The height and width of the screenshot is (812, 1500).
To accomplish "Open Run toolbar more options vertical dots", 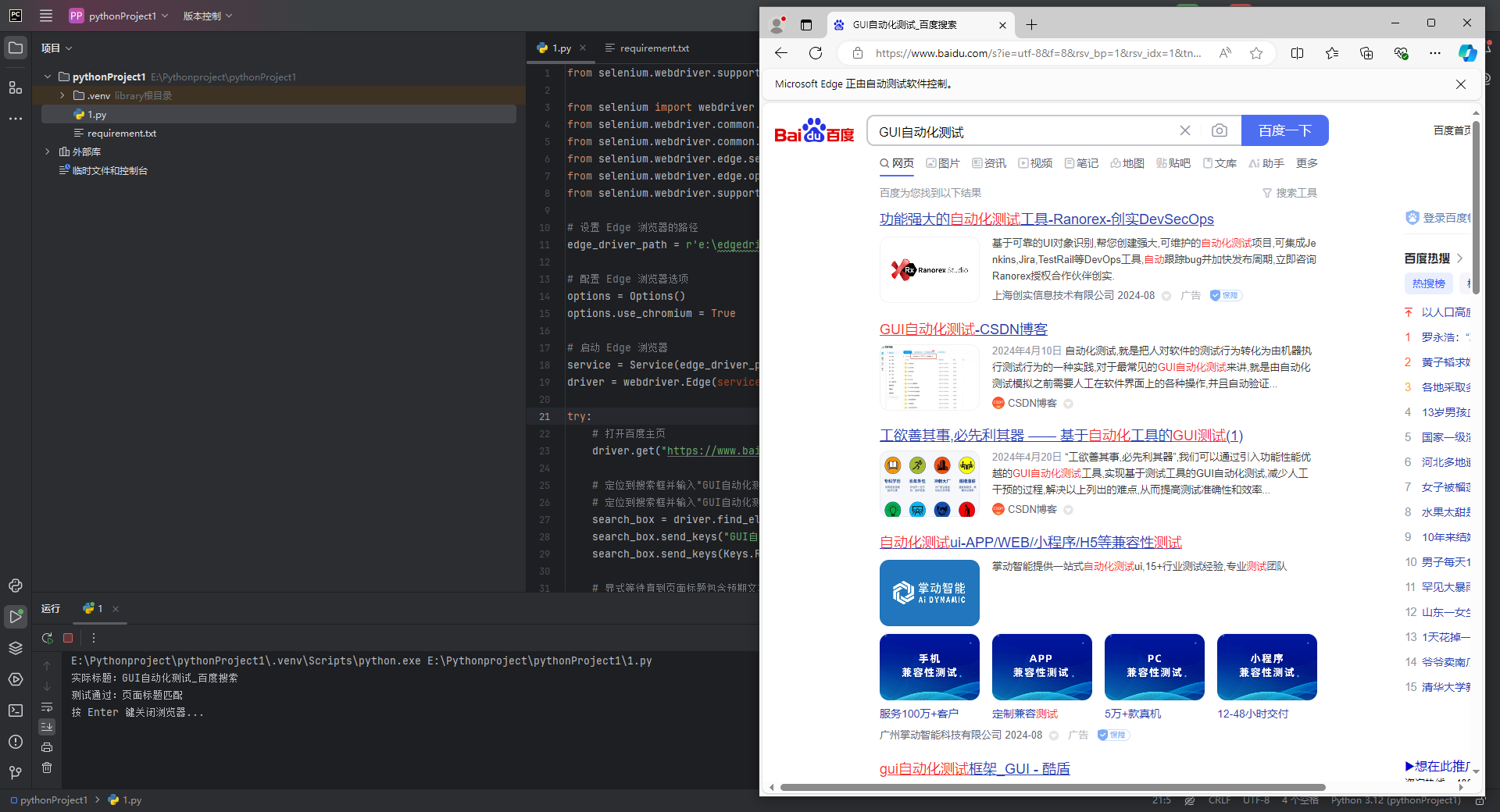I will click(94, 638).
